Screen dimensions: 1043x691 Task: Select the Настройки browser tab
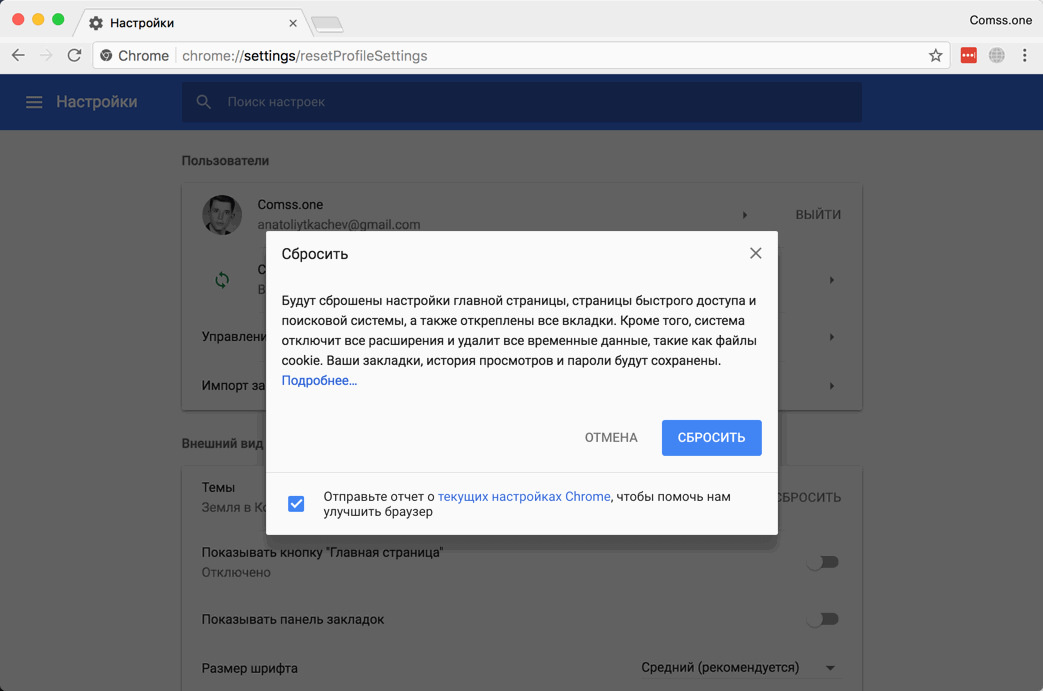coord(193,23)
